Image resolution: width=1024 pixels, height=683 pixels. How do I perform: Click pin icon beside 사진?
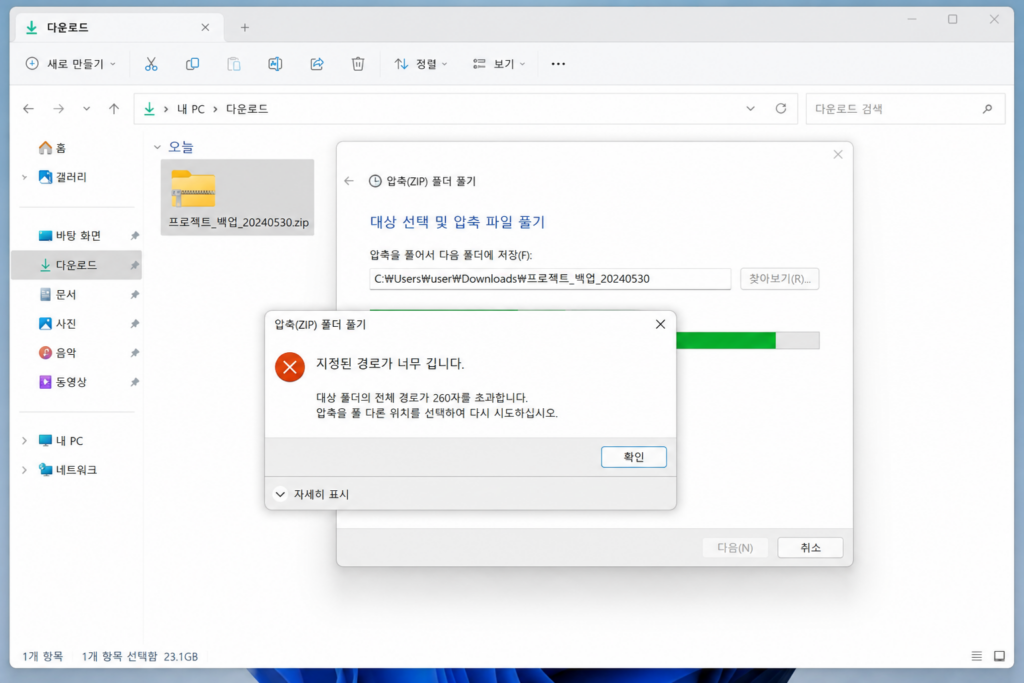[135, 324]
